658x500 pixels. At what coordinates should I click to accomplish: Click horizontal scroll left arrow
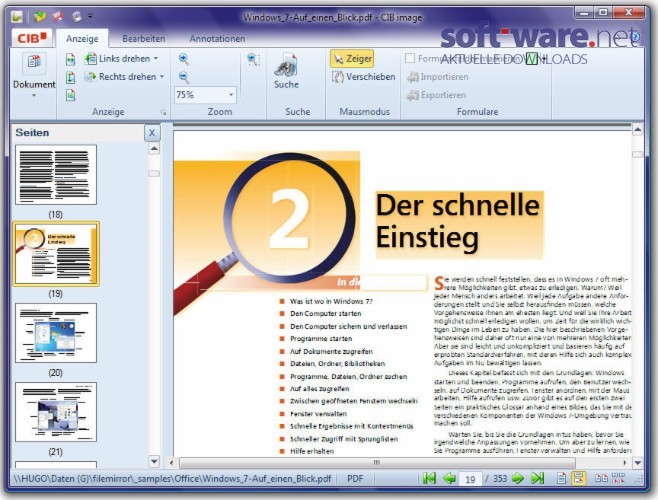point(171,463)
